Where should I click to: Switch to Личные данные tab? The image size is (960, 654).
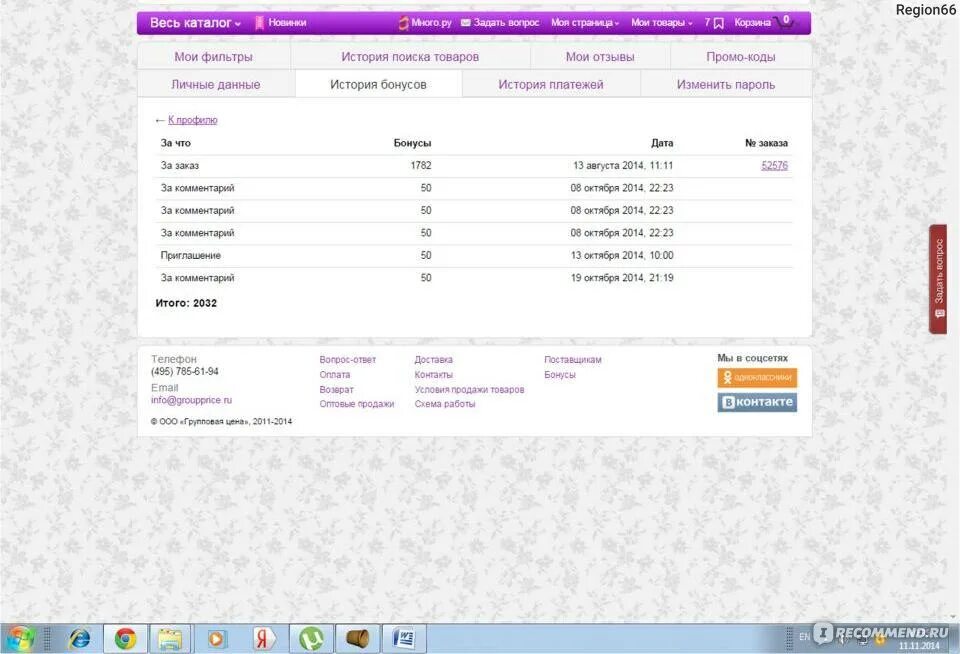point(216,85)
